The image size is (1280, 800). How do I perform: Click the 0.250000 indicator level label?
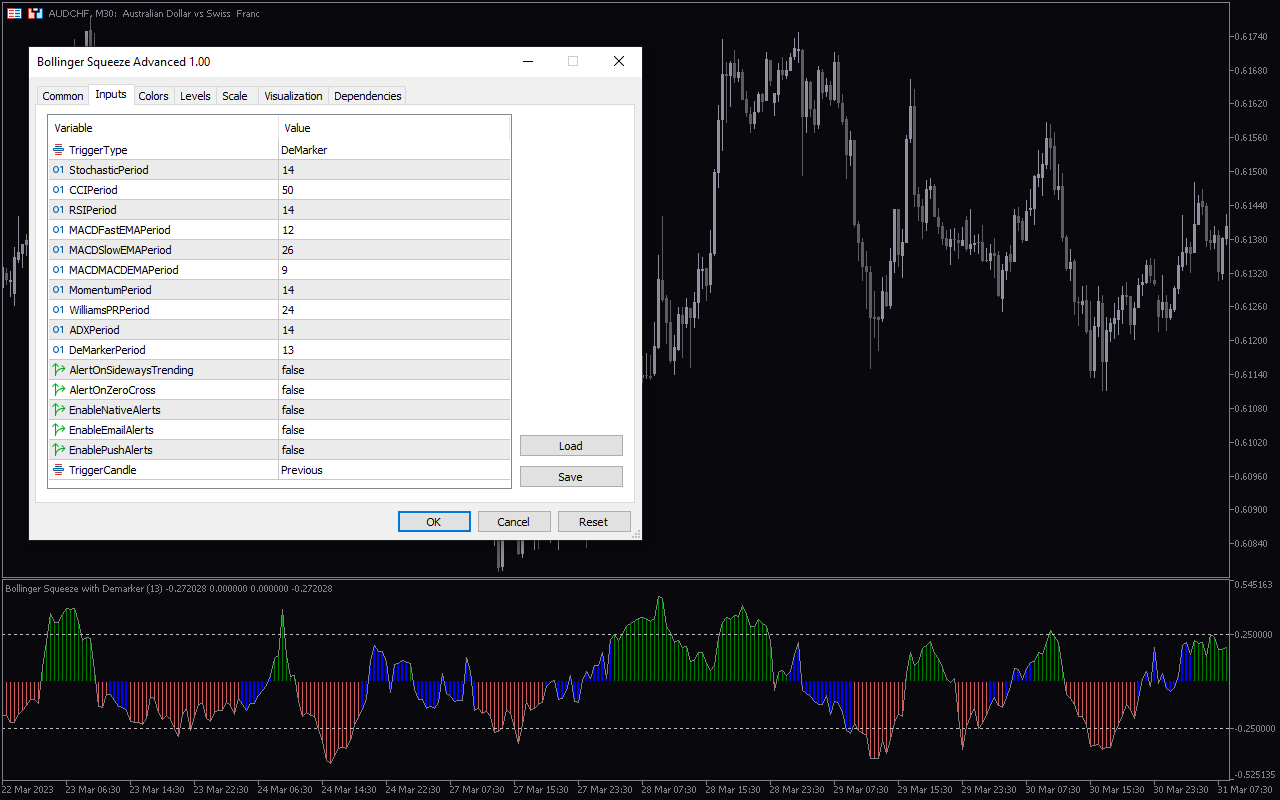[x=1254, y=635]
